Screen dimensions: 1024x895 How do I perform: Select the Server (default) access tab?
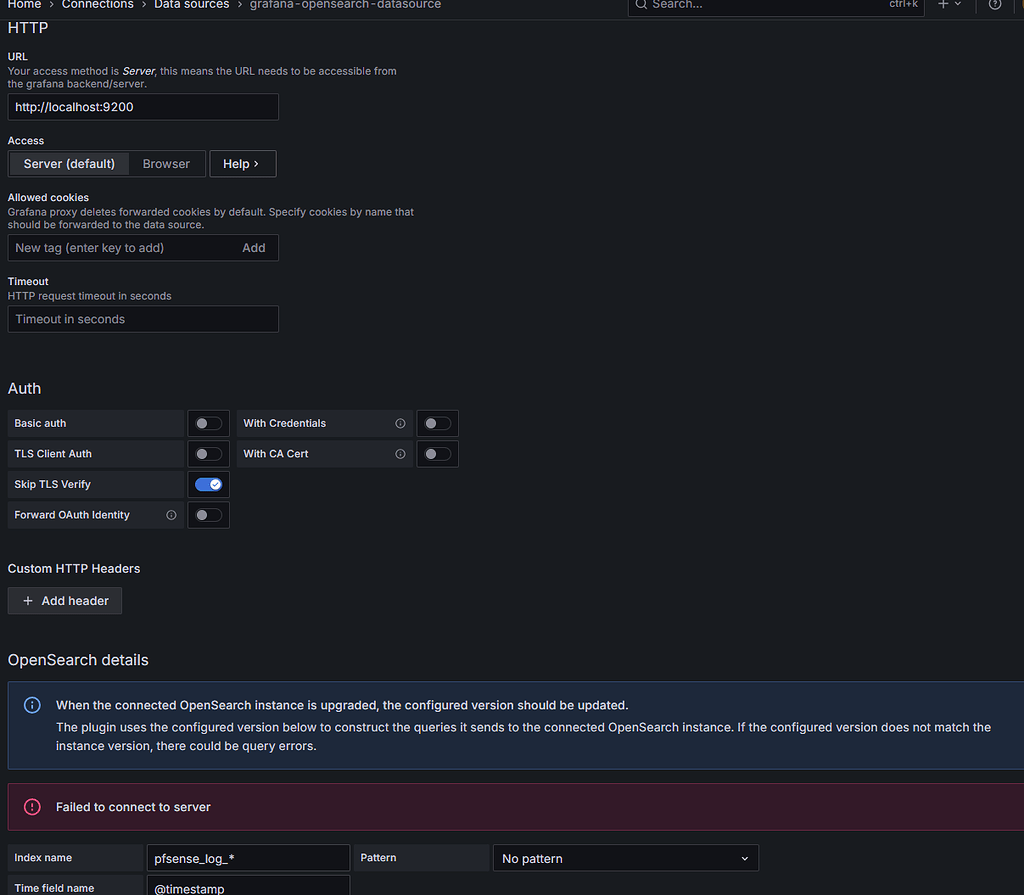pyautogui.click(x=68, y=163)
